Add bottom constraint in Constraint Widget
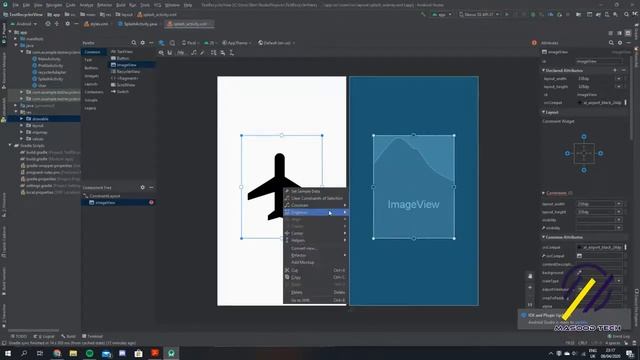640x360 pixels. click(584, 170)
